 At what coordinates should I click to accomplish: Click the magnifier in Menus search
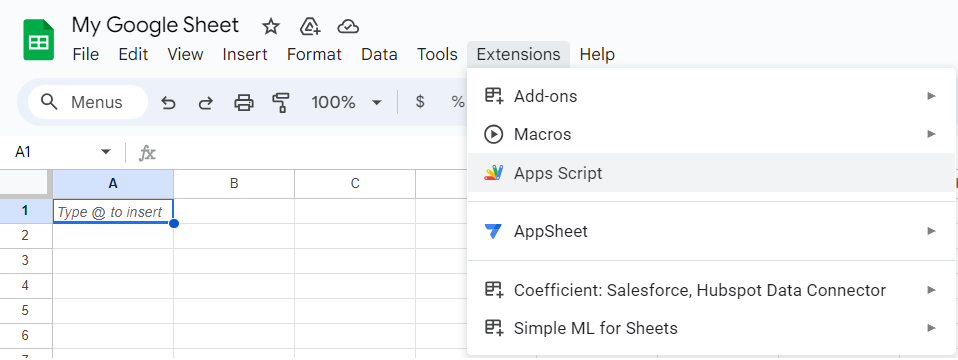pos(49,102)
